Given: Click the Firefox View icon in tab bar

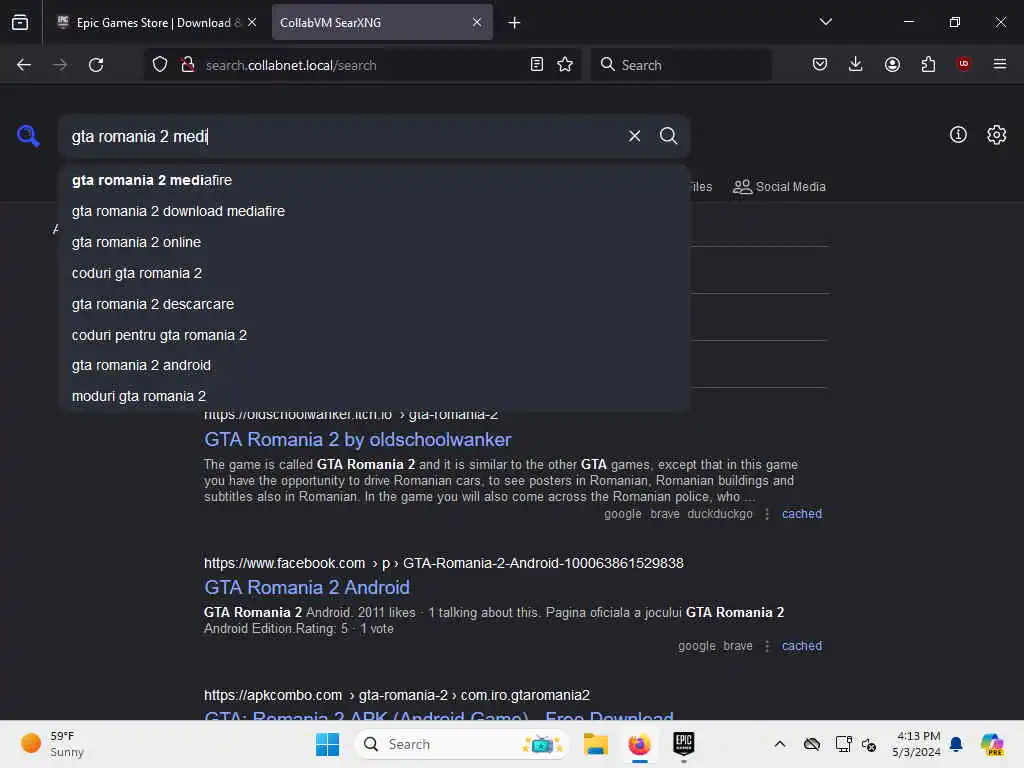Looking at the screenshot, I should [x=20, y=22].
